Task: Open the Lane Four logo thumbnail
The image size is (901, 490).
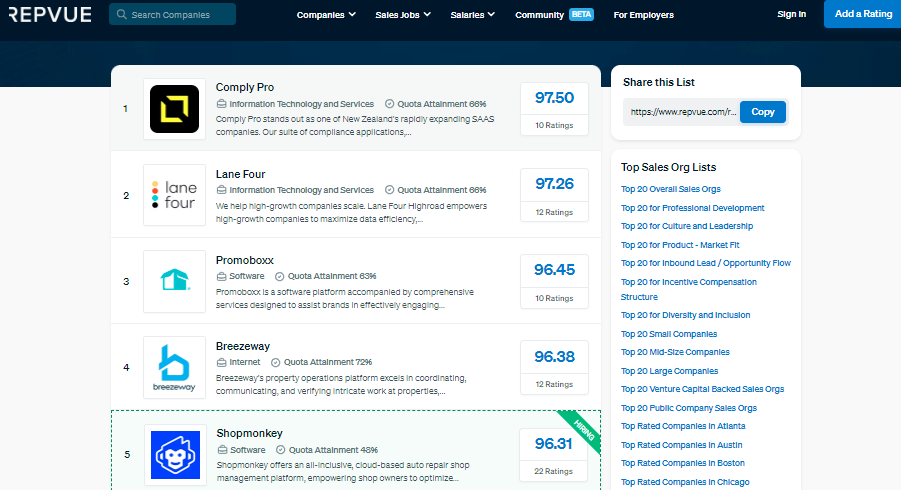Action: click(174, 195)
